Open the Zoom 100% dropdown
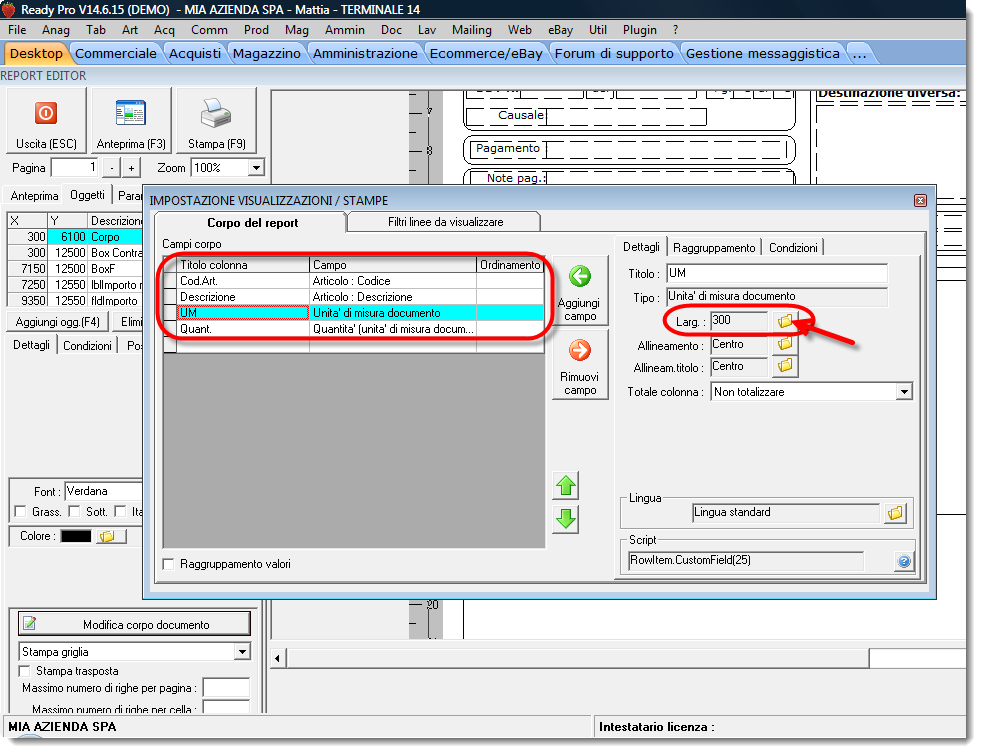Screen dimensions: 981x753 (x=256, y=168)
